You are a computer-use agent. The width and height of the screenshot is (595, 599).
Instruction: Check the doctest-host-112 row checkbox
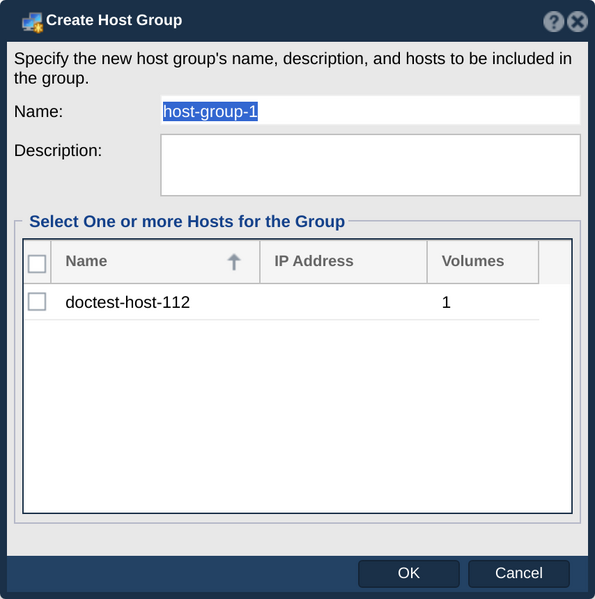pos(37,302)
